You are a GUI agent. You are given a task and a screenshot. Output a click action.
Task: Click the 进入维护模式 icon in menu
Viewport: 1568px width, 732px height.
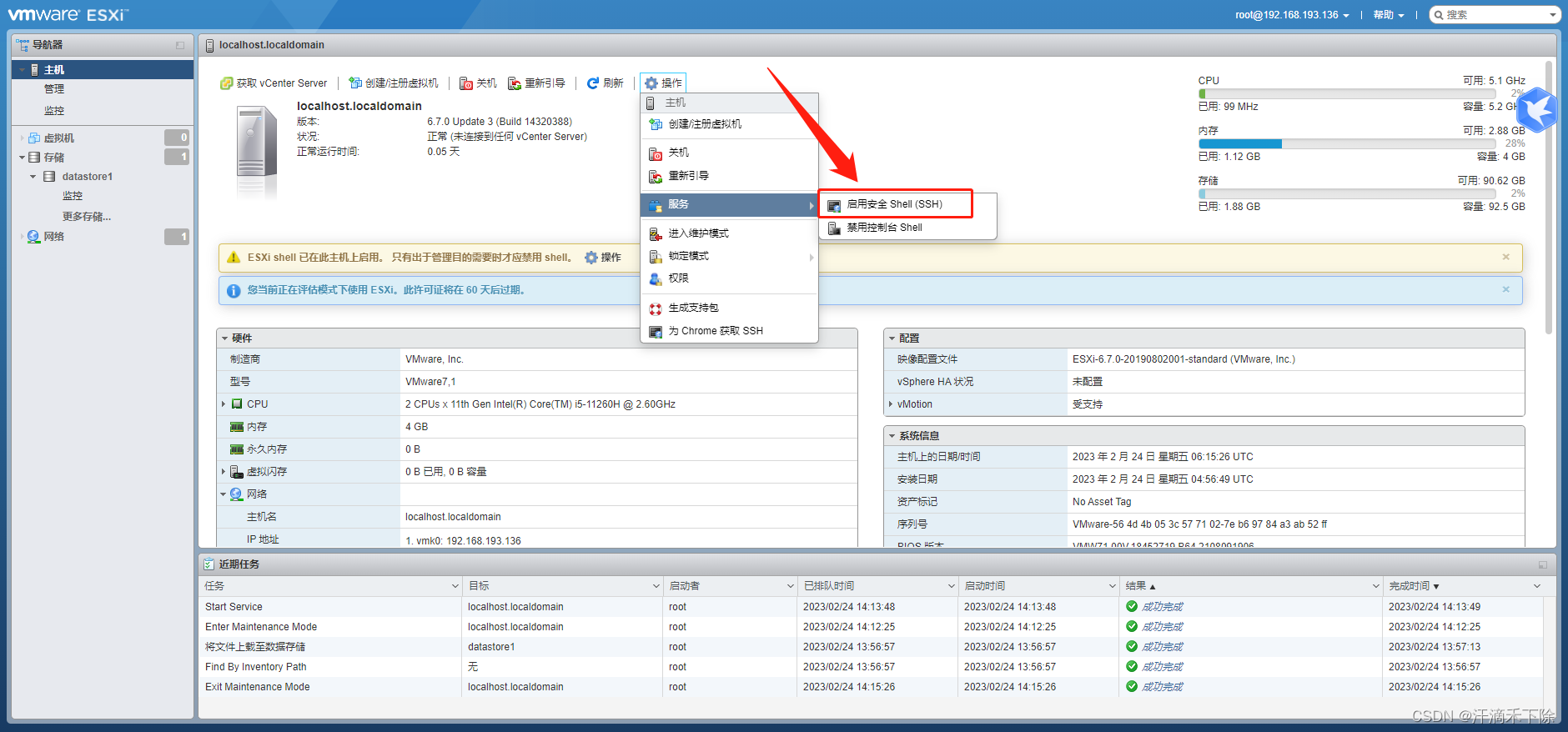tap(656, 234)
